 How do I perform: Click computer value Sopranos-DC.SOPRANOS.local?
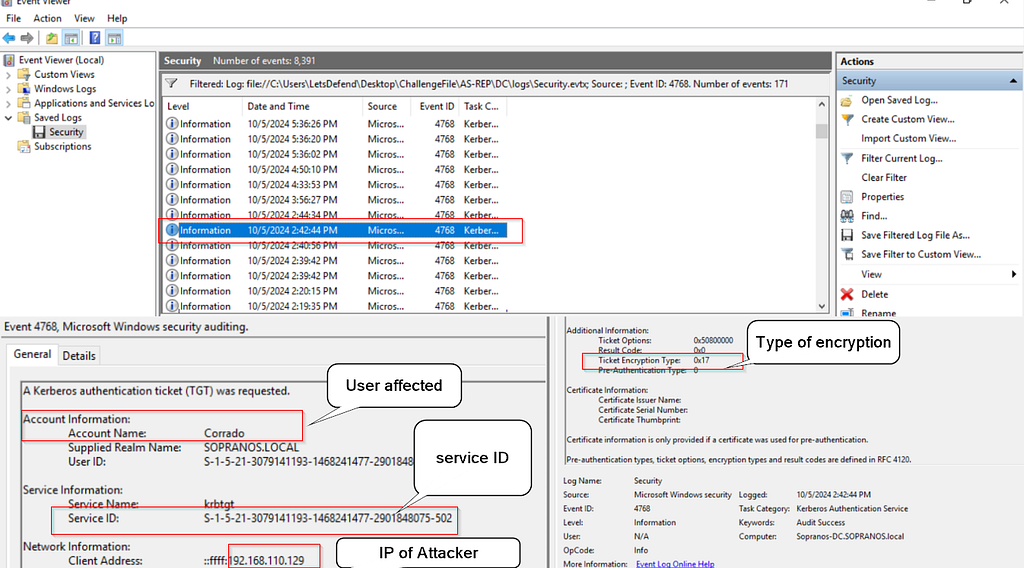tap(850, 537)
